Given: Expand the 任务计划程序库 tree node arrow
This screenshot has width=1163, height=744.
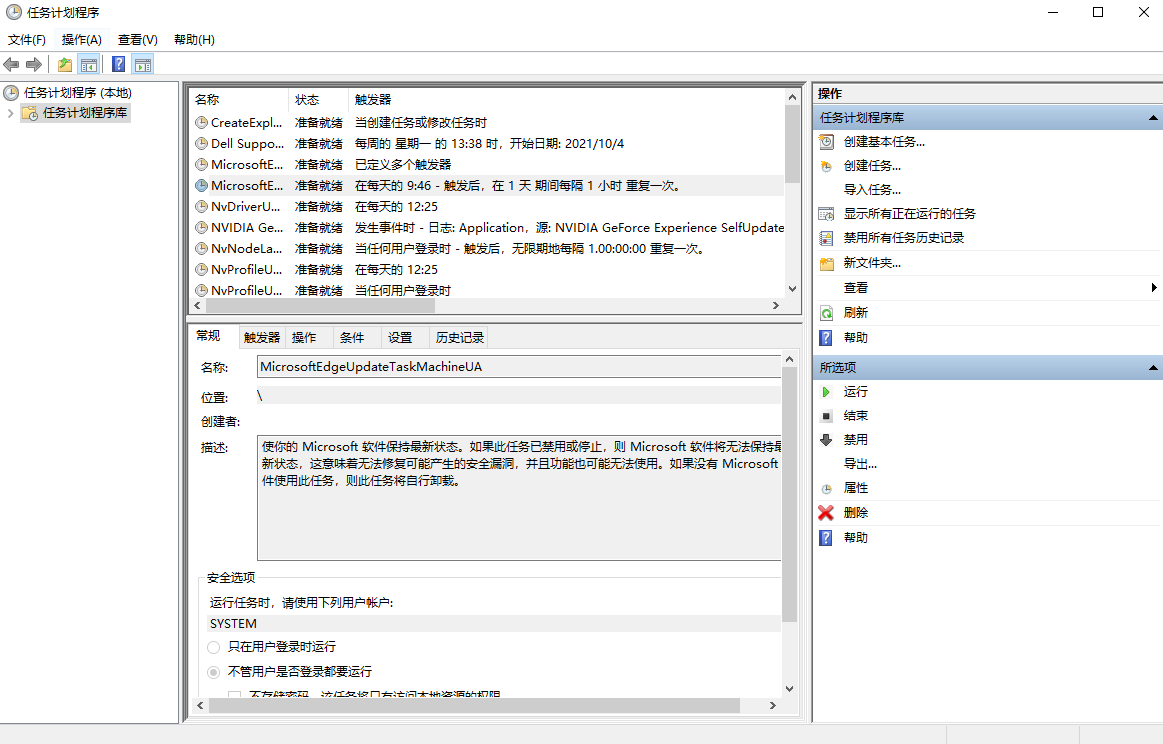Looking at the screenshot, I should point(10,113).
